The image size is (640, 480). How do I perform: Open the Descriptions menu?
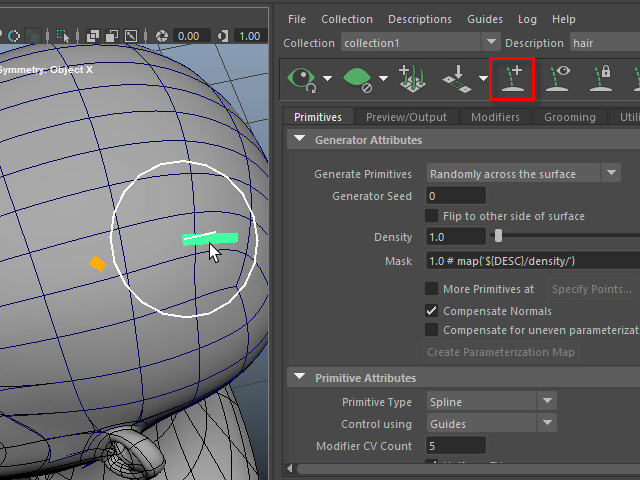pos(419,19)
